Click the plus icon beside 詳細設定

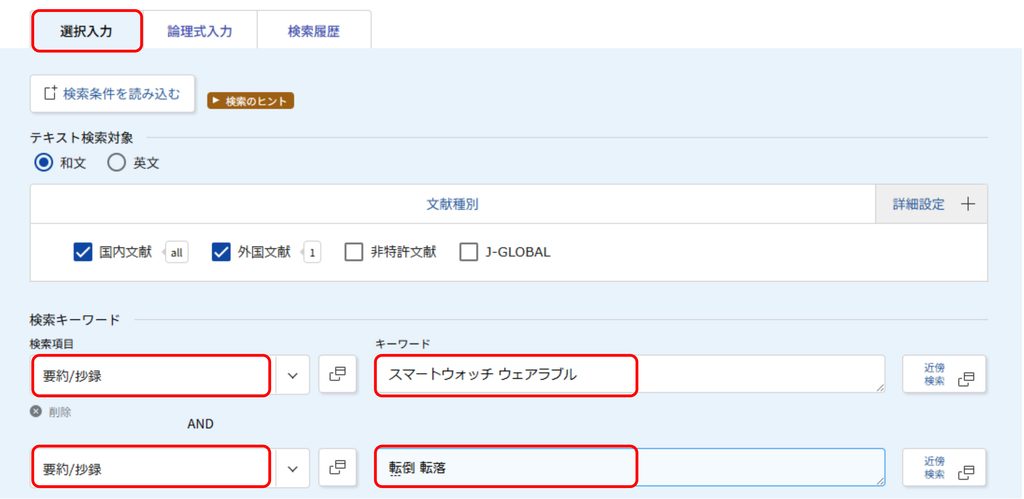coord(968,204)
